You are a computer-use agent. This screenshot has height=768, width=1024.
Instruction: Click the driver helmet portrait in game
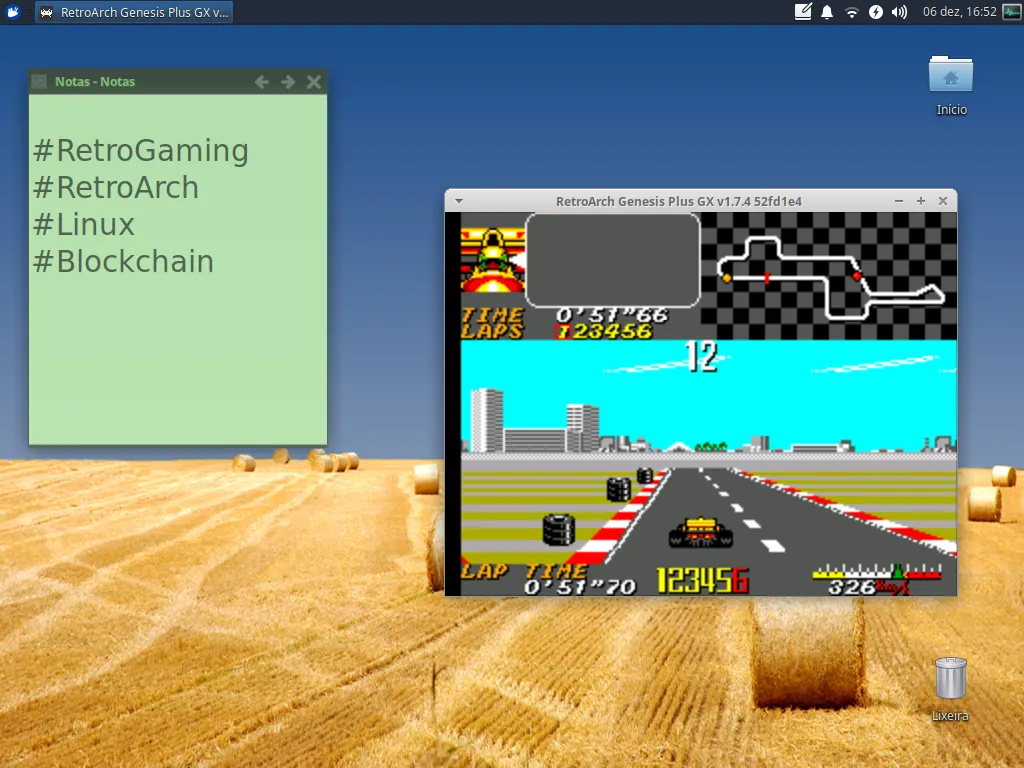pos(493,259)
